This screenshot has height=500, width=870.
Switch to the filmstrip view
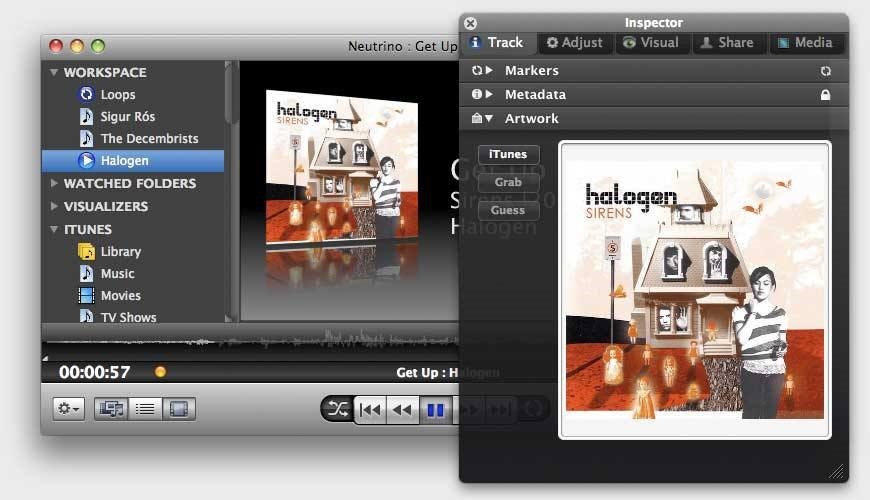coord(179,409)
